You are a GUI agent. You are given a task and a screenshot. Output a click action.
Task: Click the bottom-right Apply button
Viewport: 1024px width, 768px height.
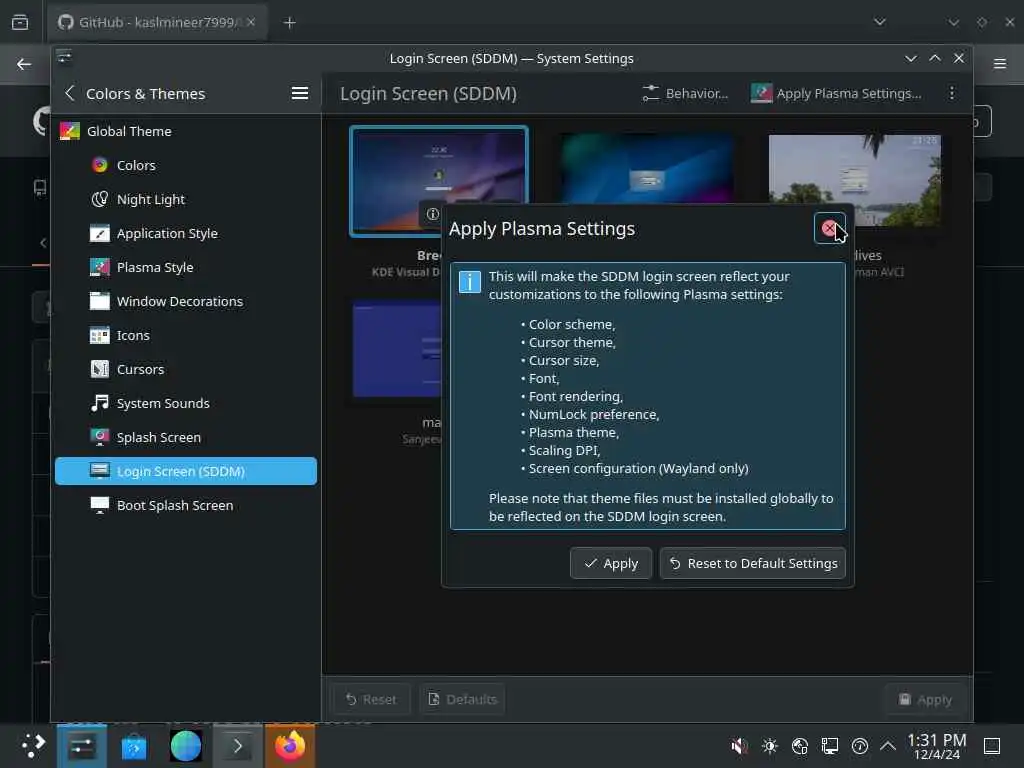pos(925,699)
